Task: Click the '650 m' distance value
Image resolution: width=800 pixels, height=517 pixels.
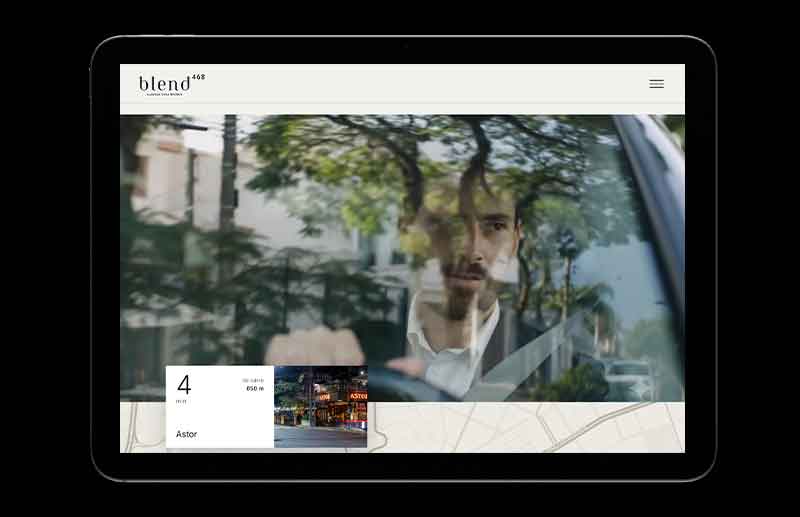Action: [x=255, y=388]
